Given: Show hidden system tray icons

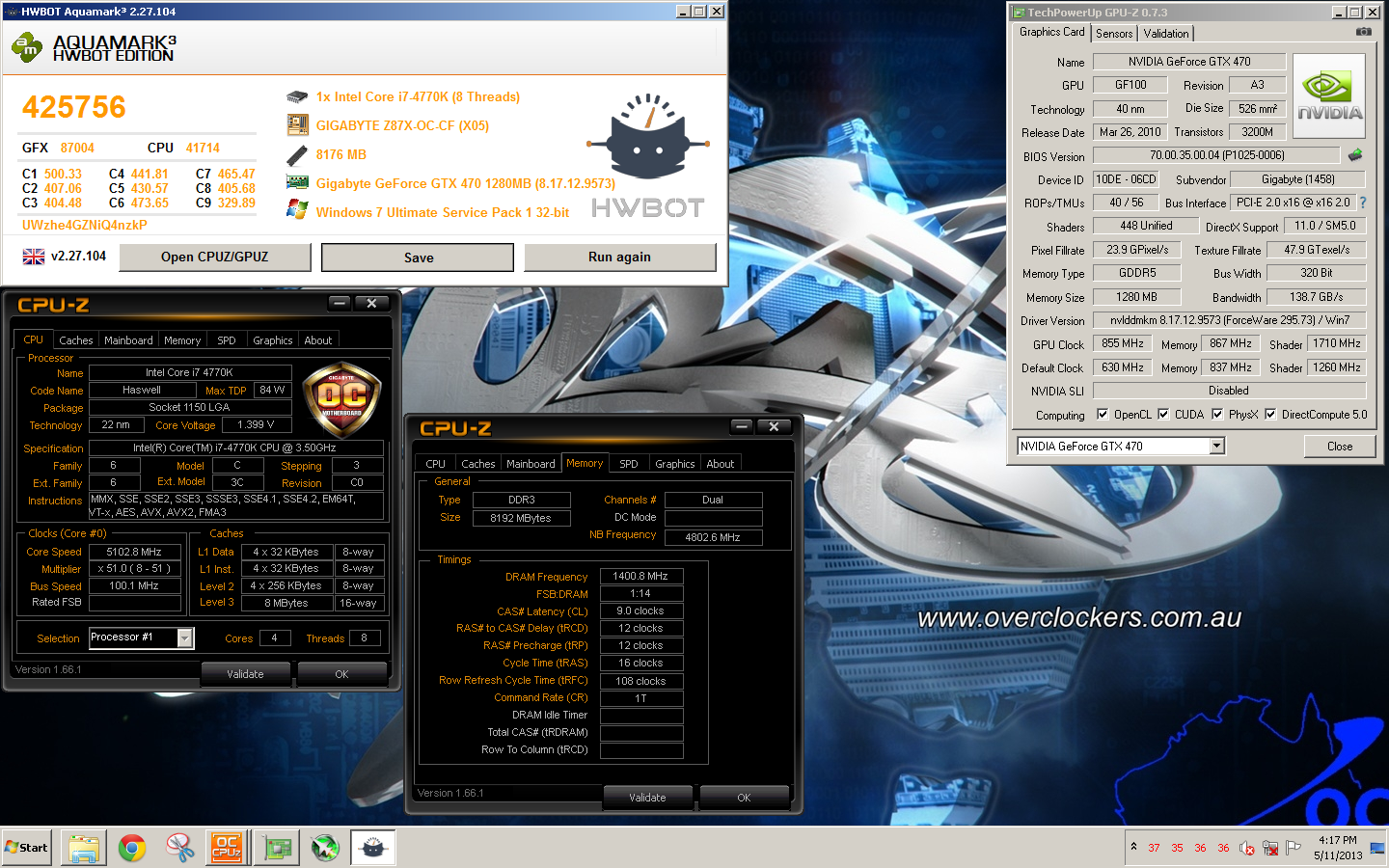Looking at the screenshot, I should (1133, 847).
